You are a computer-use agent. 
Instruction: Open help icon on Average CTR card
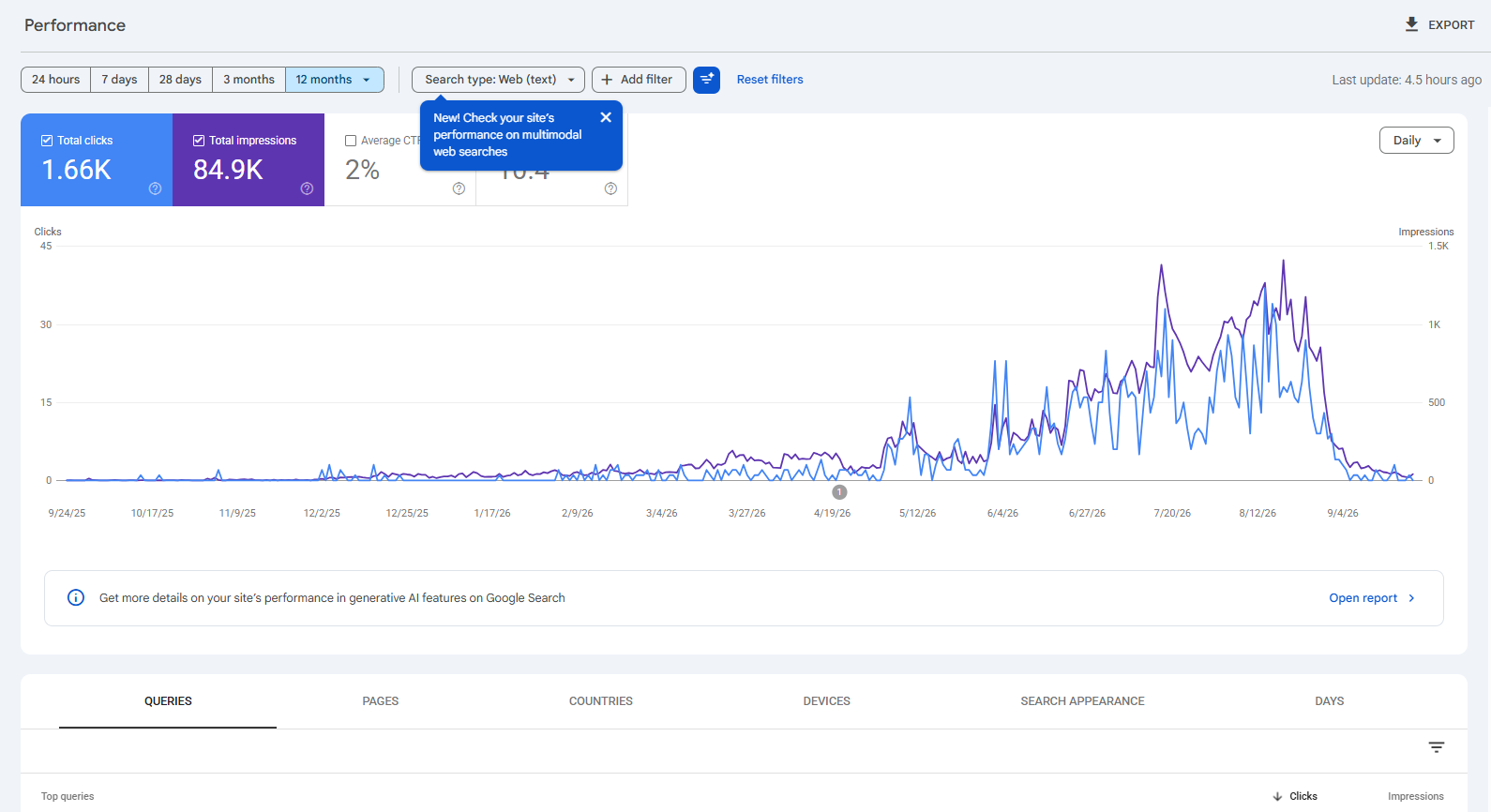[459, 188]
